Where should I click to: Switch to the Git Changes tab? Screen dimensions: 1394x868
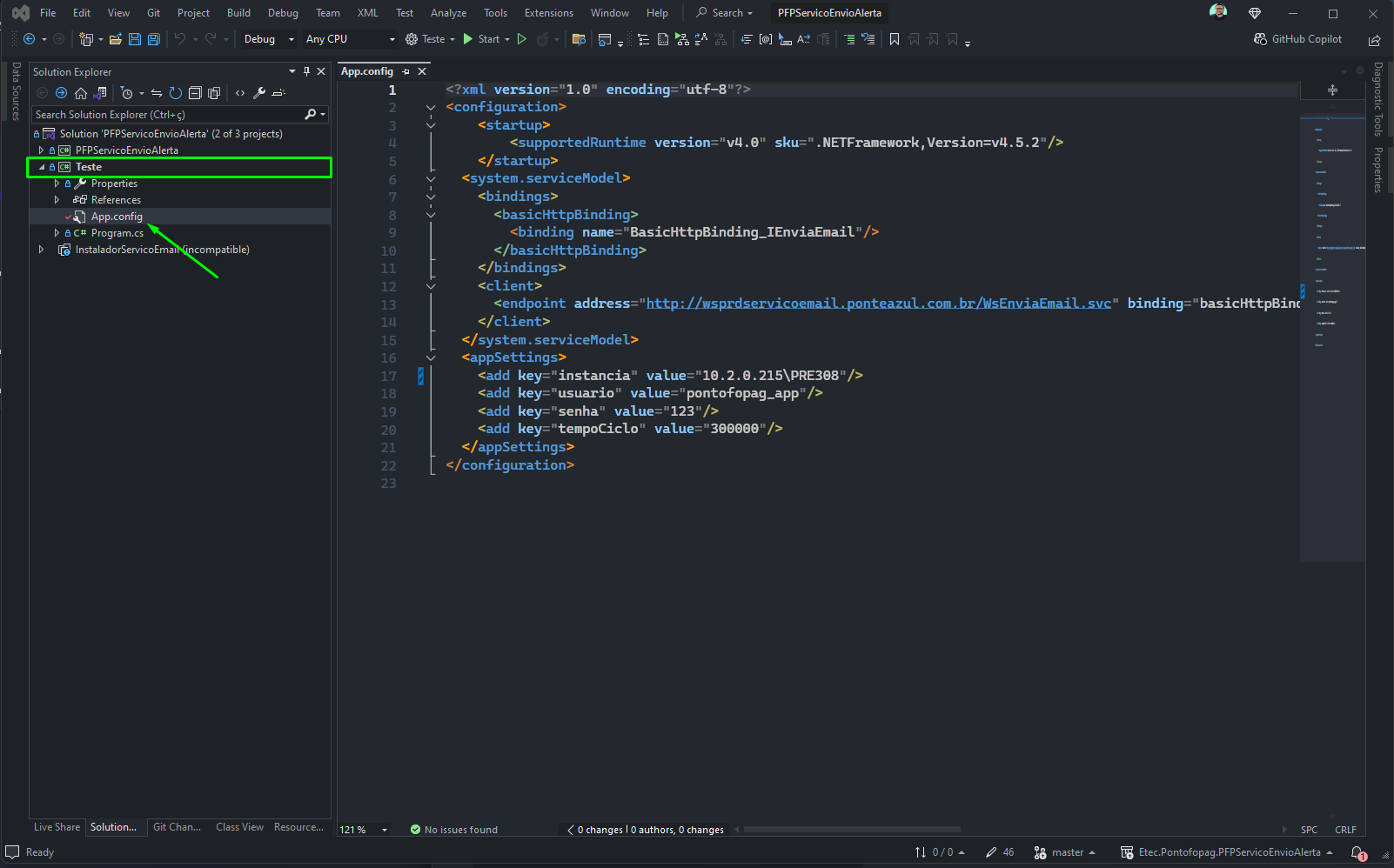pos(177,827)
